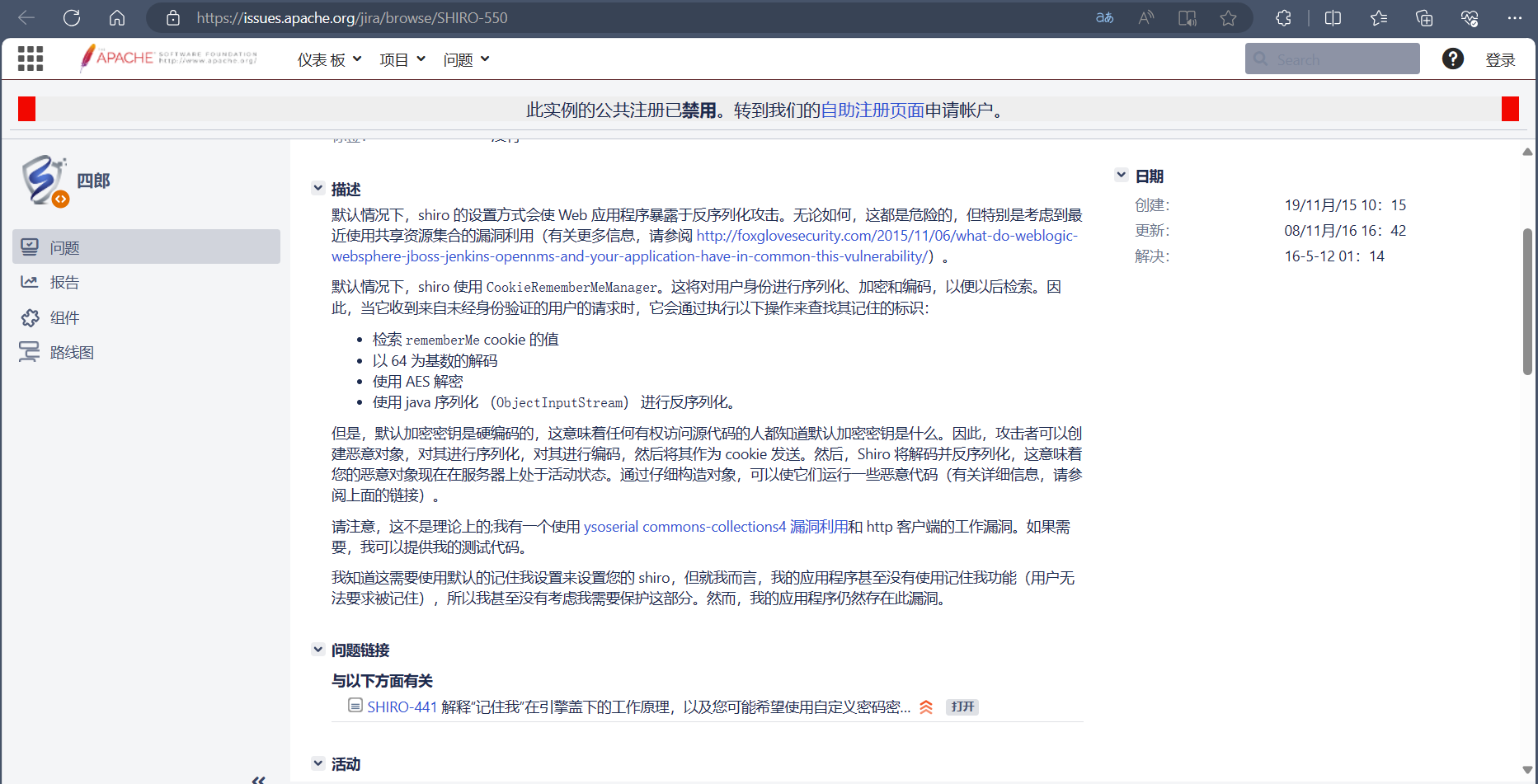Open the split screen icon
This screenshot has height=784, width=1538.
(1333, 18)
